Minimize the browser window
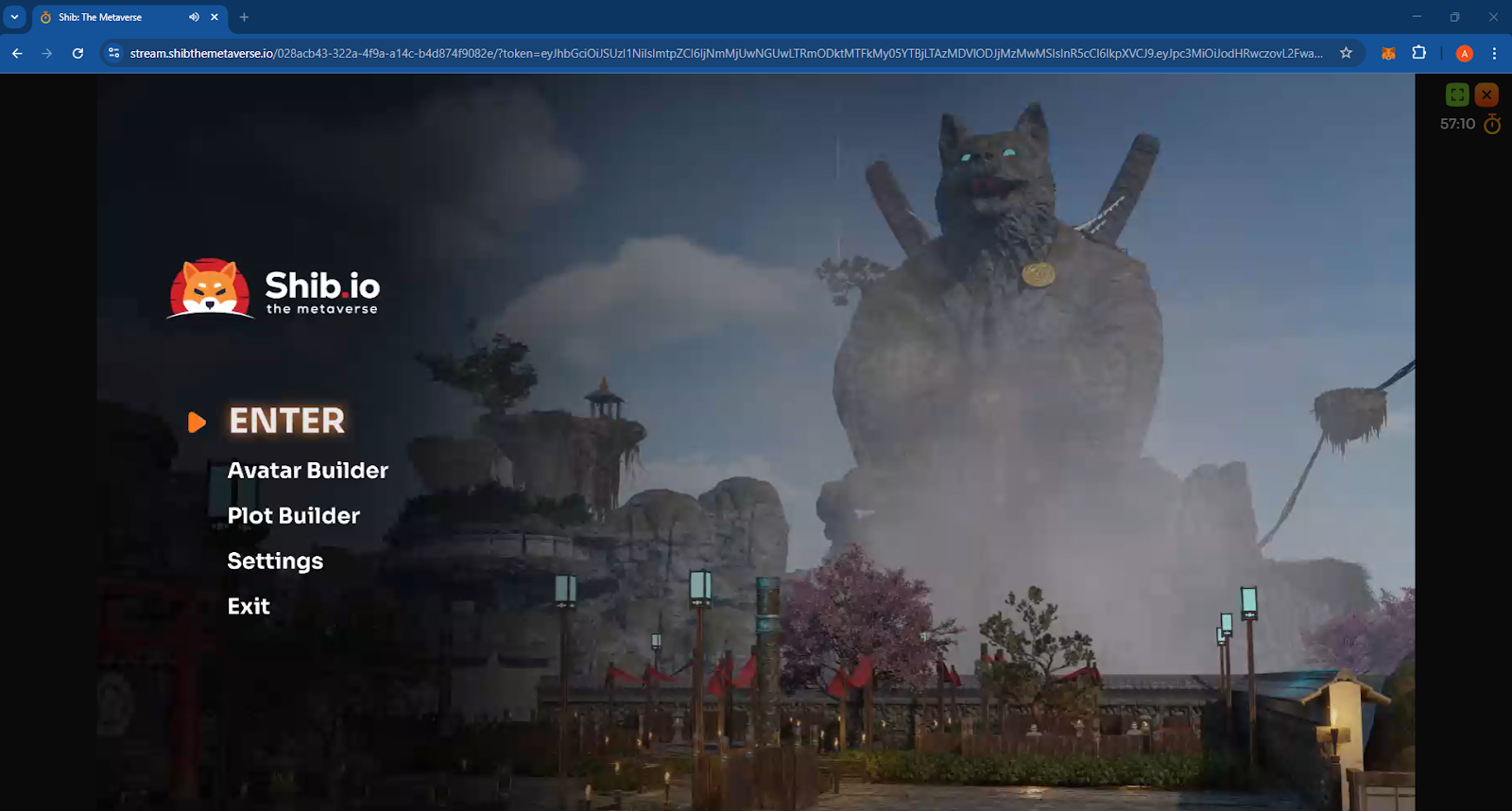1512x811 pixels. [1417, 16]
